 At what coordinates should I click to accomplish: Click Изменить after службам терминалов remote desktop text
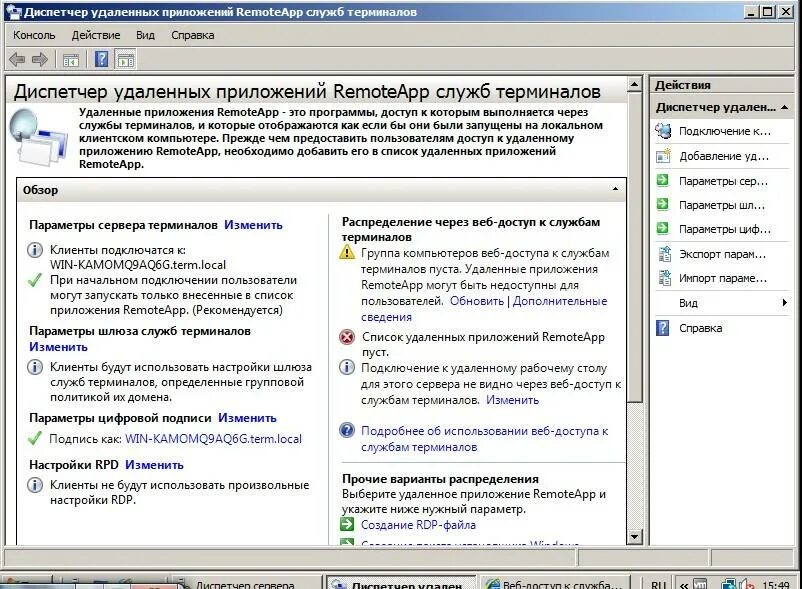[x=513, y=400]
